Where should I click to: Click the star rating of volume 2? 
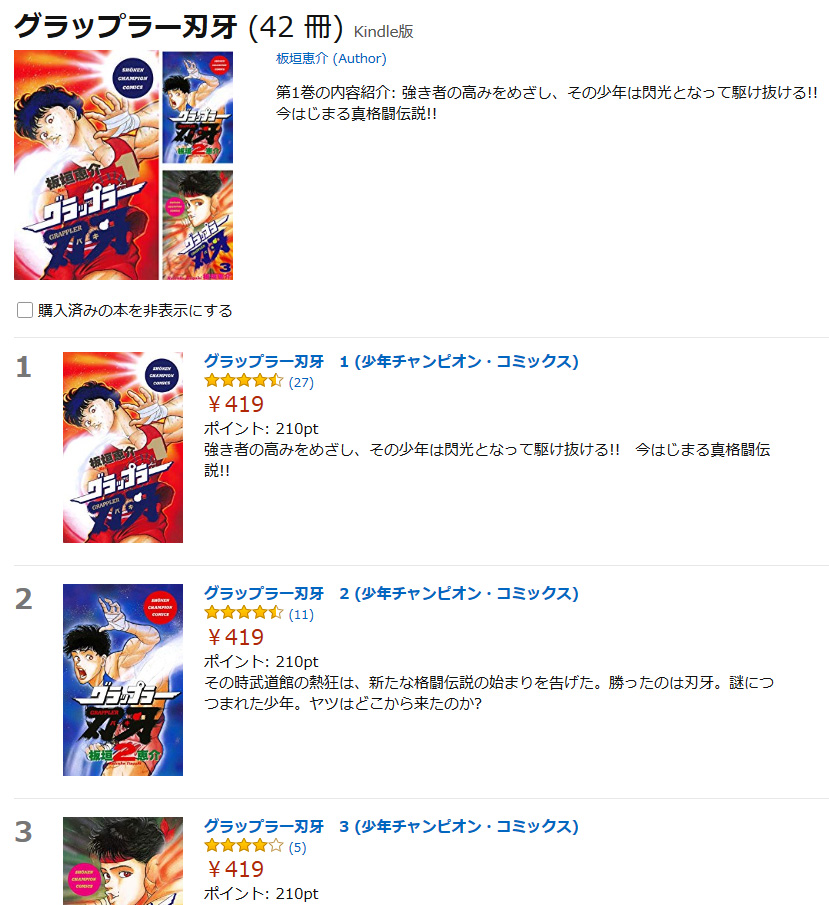click(x=244, y=613)
